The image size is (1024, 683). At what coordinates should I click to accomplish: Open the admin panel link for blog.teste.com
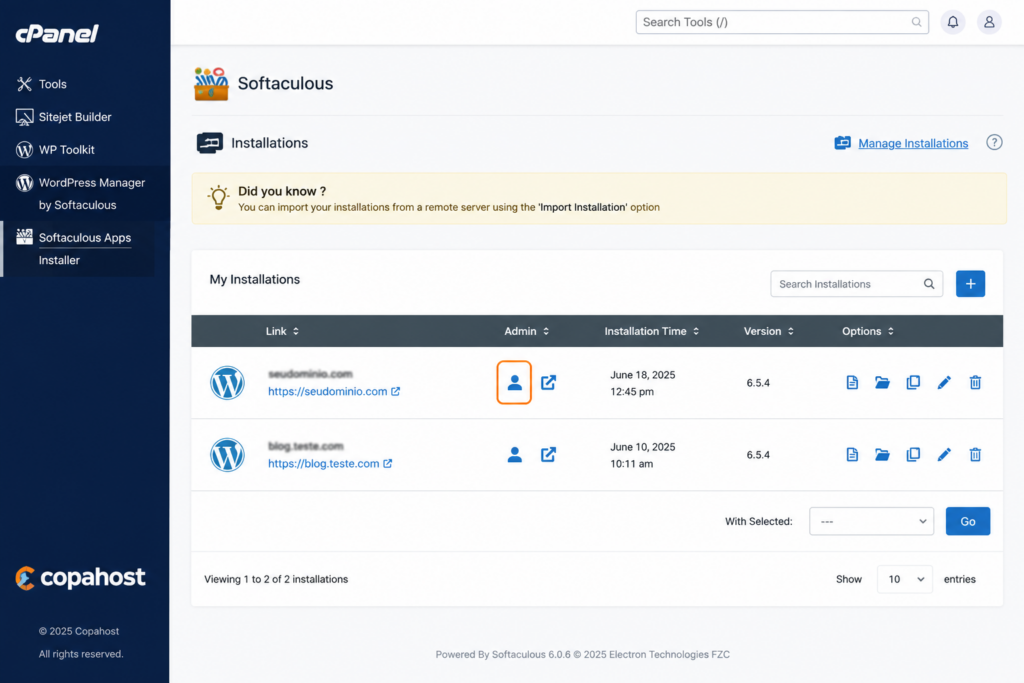[x=549, y=454]
